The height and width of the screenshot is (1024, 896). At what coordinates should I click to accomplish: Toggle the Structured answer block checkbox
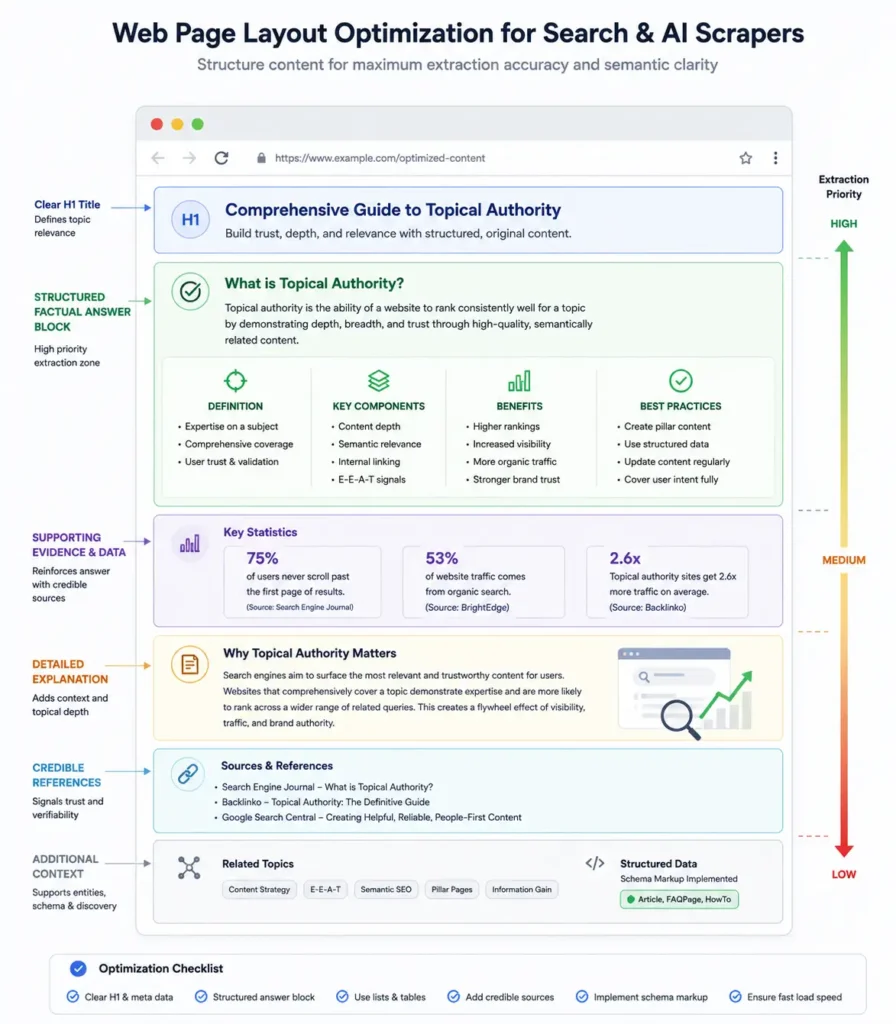pyautogui.click(x=201, y=997)
